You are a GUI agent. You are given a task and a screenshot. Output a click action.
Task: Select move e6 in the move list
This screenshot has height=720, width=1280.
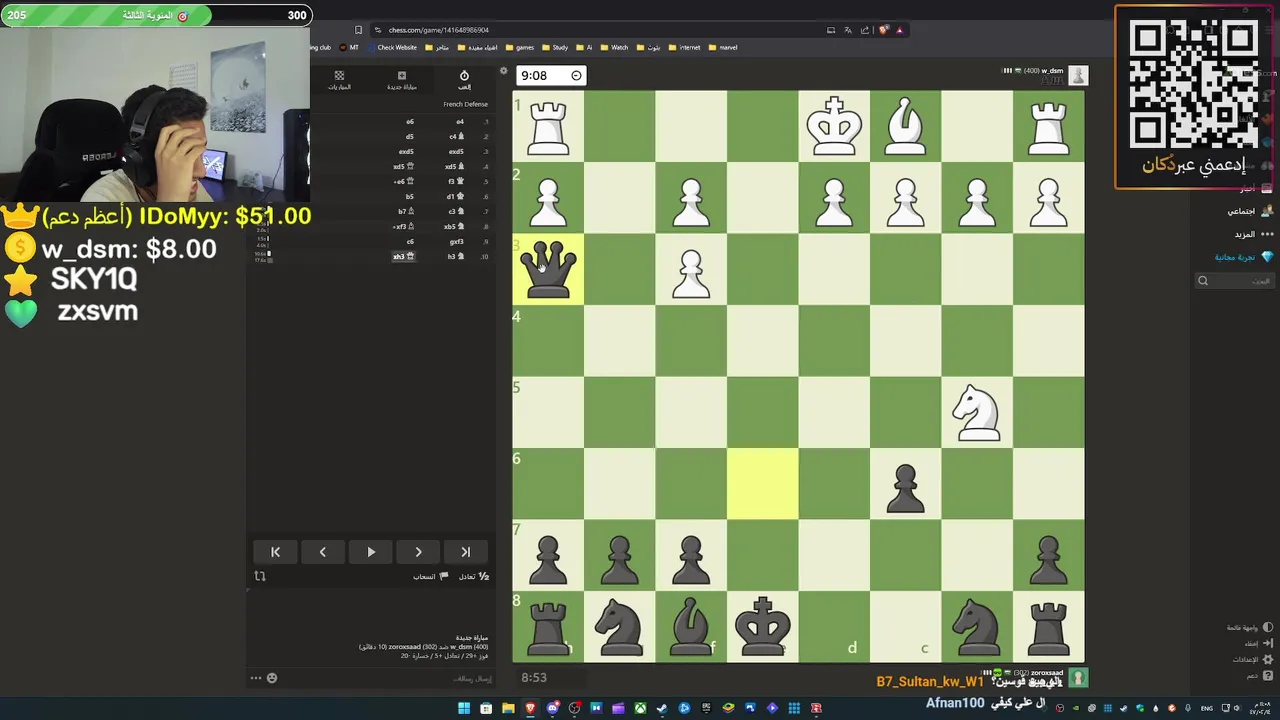pyautogui.click(x=410, y=122)
